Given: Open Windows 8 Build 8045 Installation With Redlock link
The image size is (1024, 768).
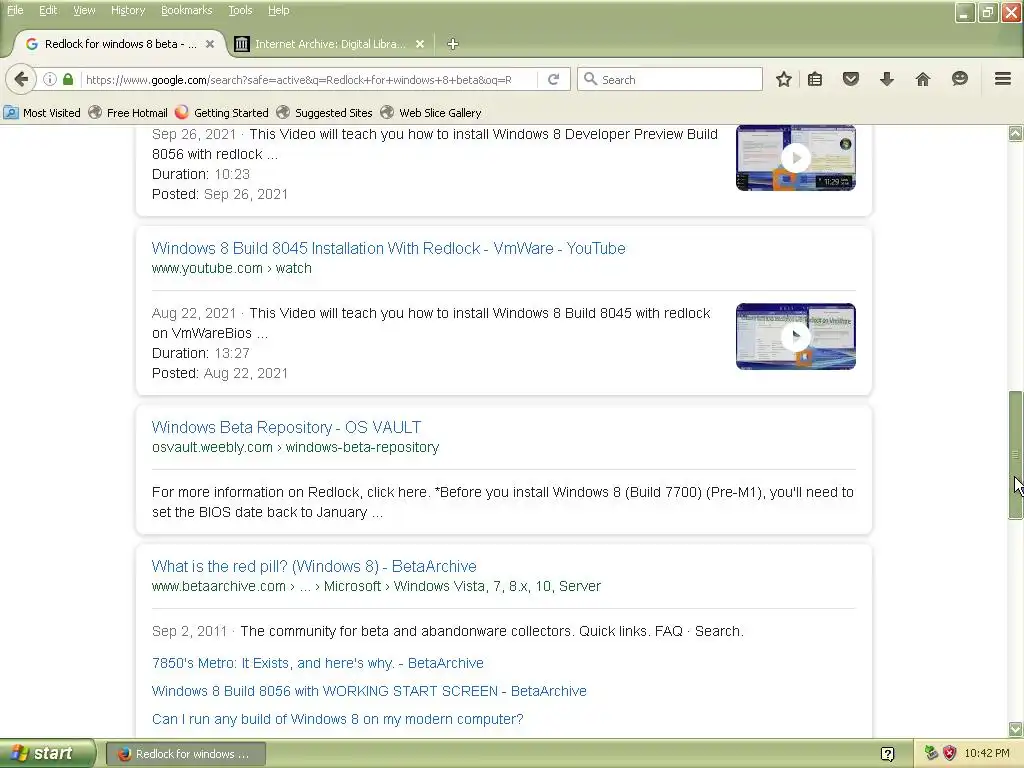Looking at the screenshot, I should click(389, 248).
